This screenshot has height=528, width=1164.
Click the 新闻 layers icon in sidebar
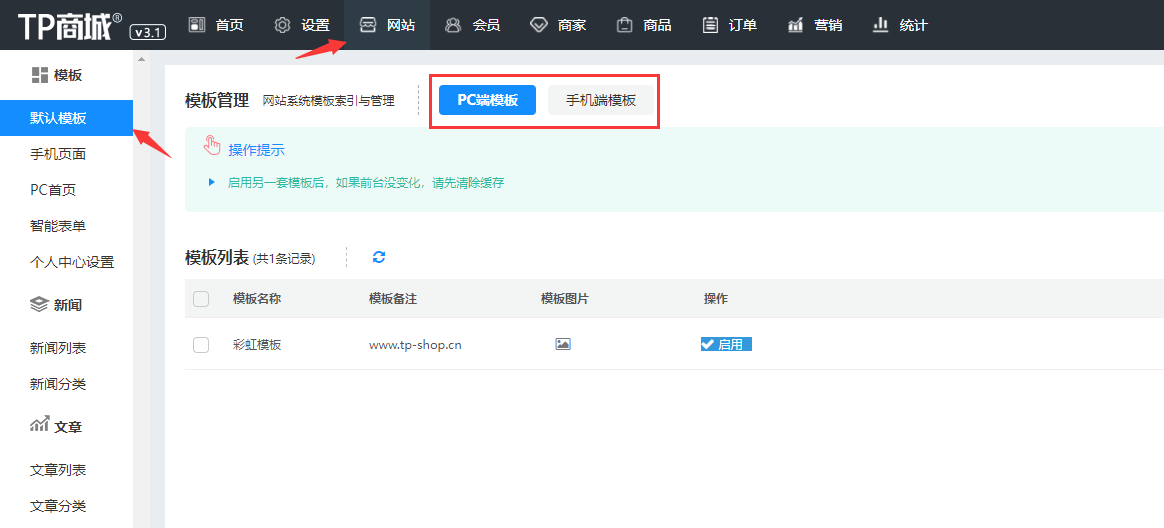pos(40,304)
